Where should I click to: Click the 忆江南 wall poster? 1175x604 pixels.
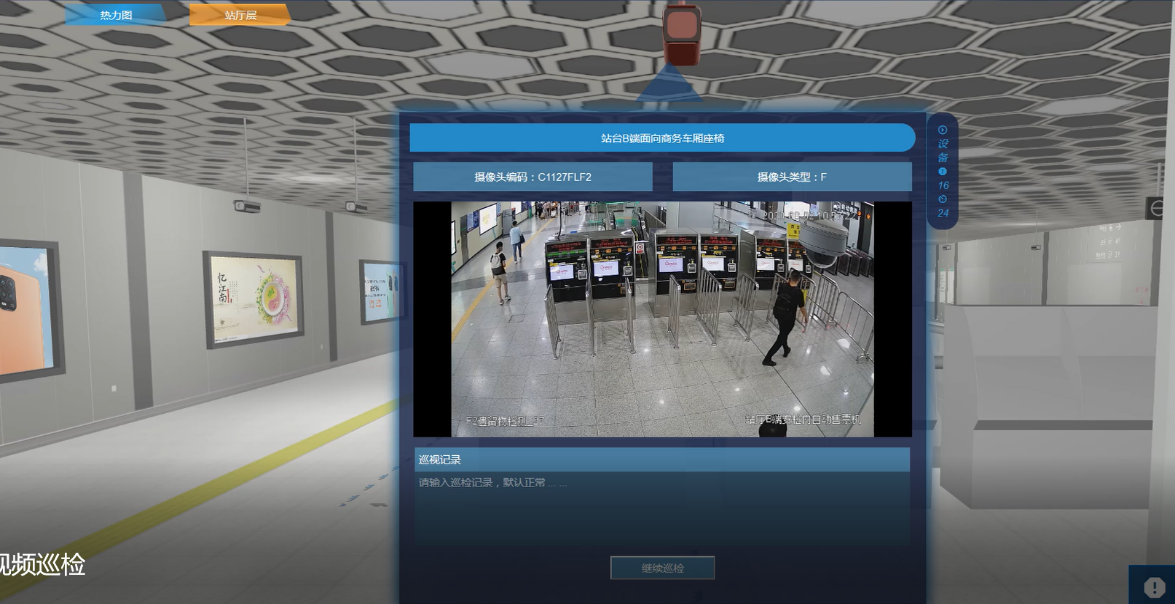coord(253,297)
